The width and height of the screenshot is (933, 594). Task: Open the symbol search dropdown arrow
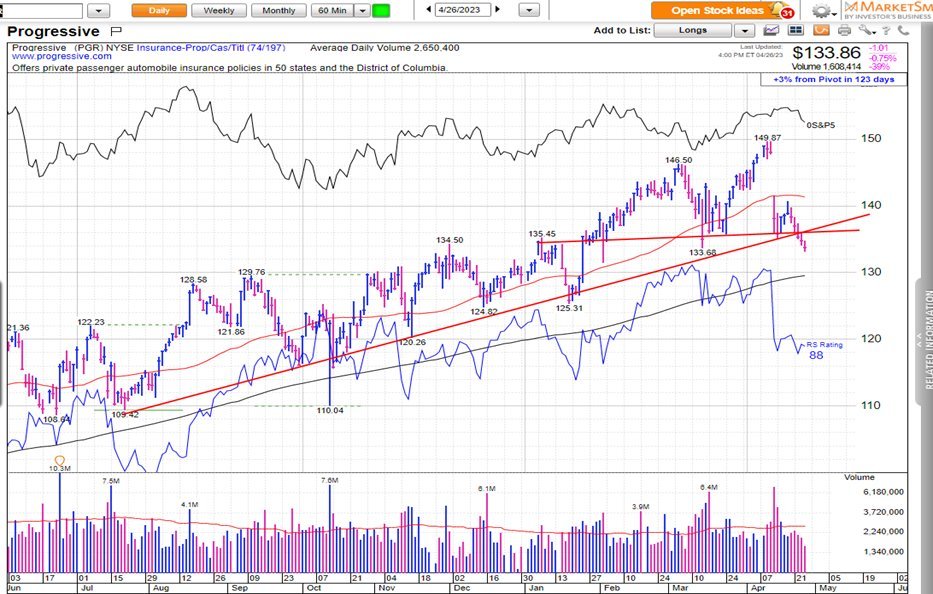tap(99, 10)
